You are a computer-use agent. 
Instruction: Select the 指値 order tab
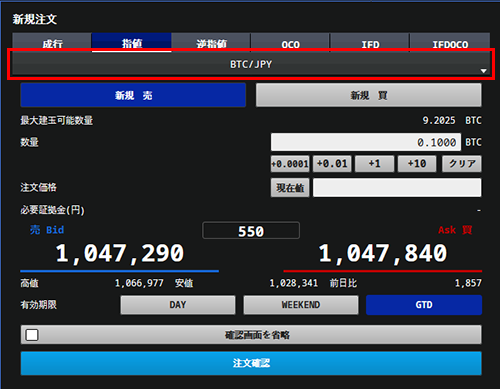pos(132,43)
